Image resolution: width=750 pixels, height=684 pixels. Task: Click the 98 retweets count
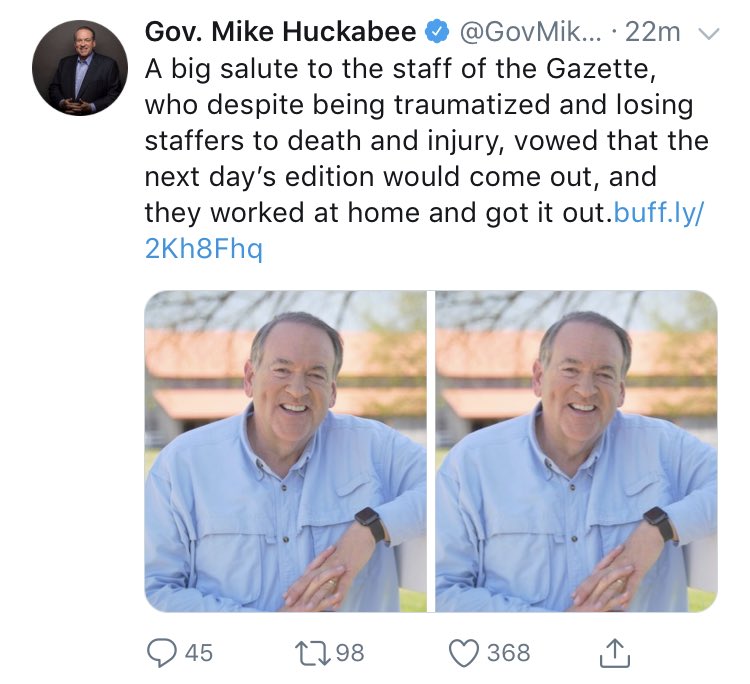pos(350,653)
